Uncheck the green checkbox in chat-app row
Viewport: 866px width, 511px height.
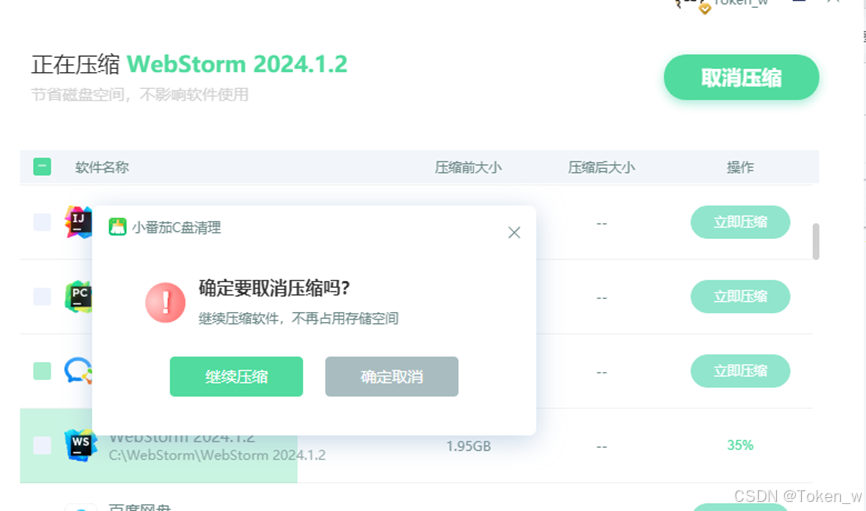point(42,371)
